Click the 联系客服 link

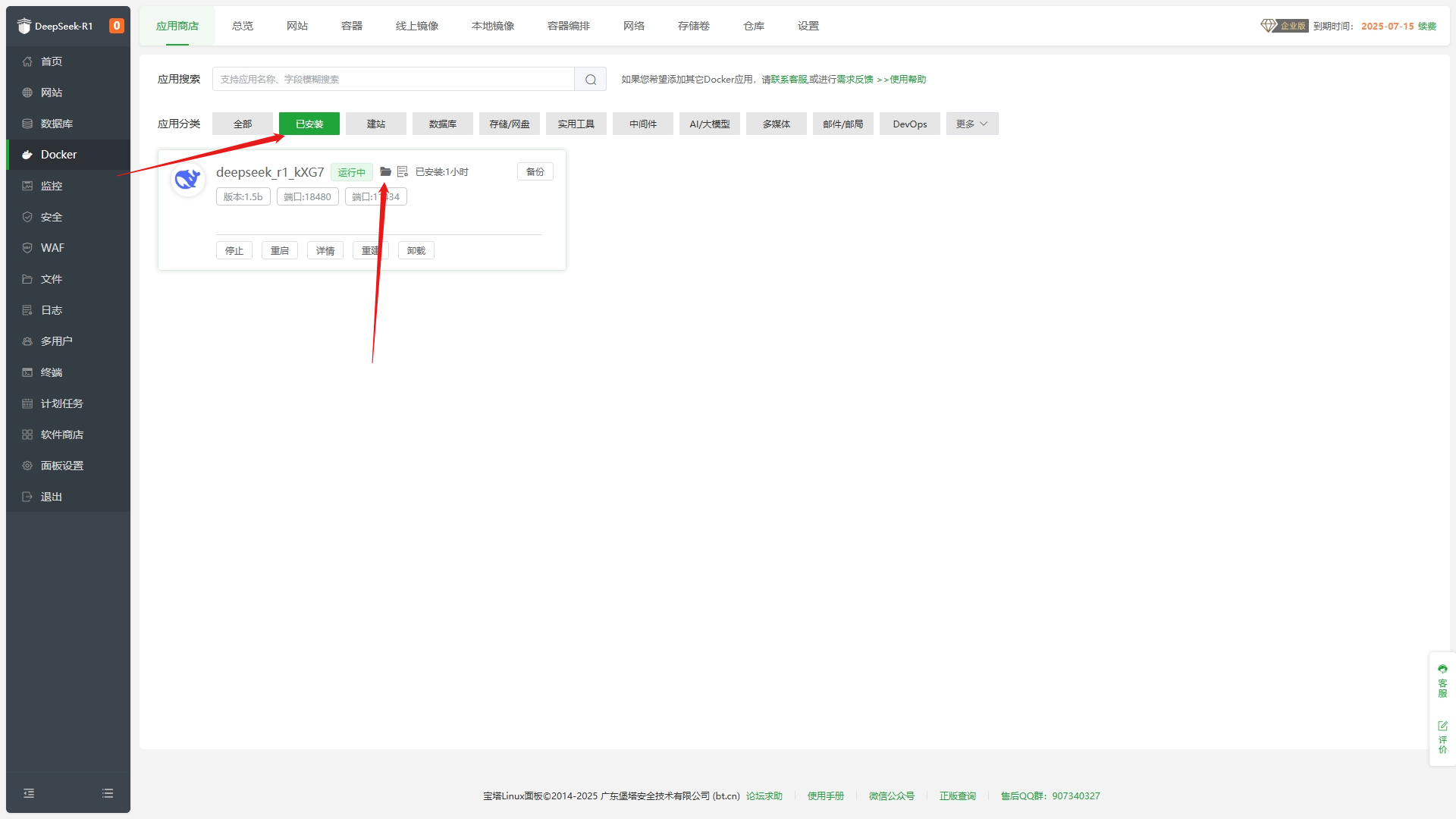[x=789, y=80]
